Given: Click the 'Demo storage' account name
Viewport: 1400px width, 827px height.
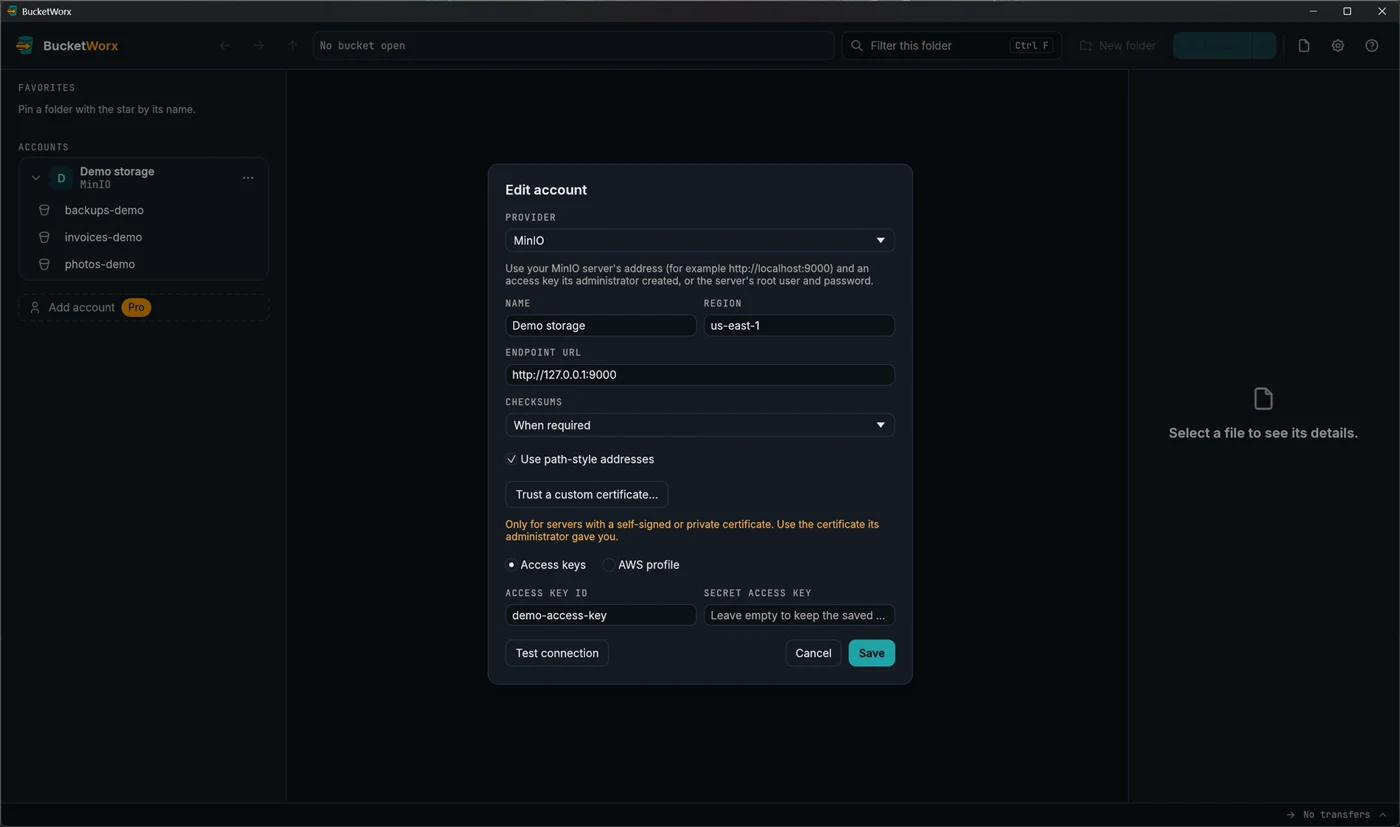Looking at the screenshot, I should click(117, 171).
